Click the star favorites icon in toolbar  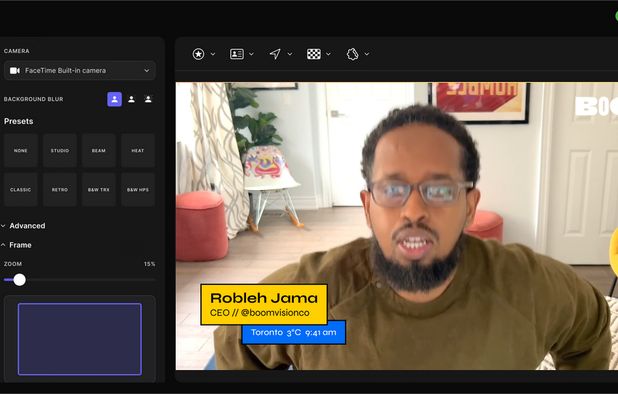coord(198,54)
